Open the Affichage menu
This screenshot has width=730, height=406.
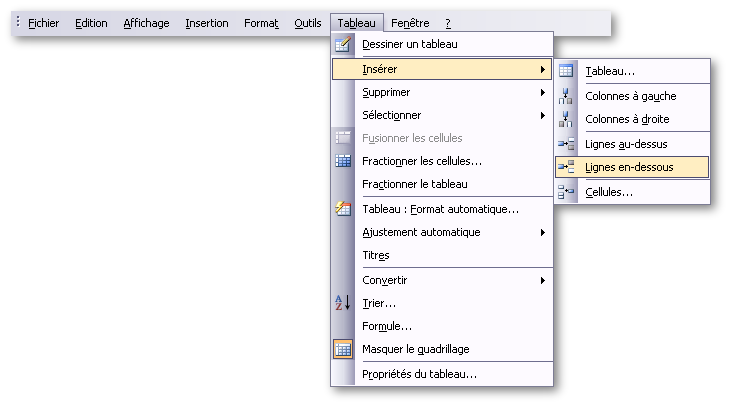pos(146,23)
